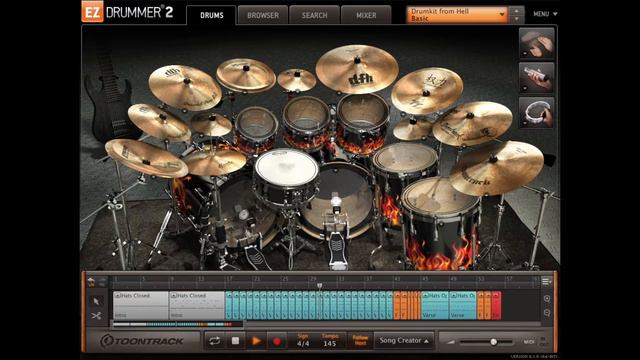Select the arrow pointer tool in song track
Image resolution: width=640 pixels, height=360 pixels.
pyautogui.click(x=96, y=301)
